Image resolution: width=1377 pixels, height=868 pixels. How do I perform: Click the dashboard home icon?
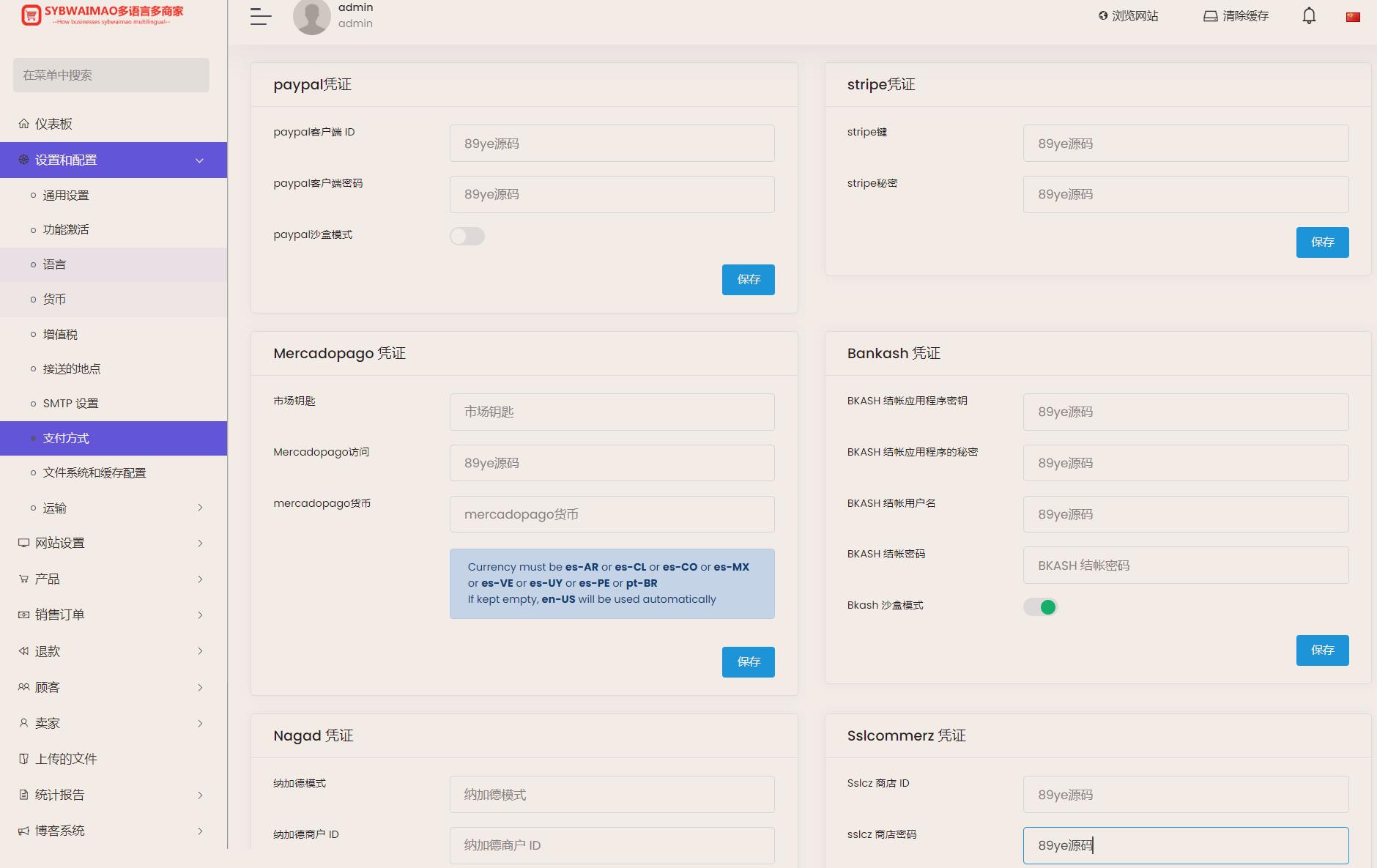click(24, 124)
